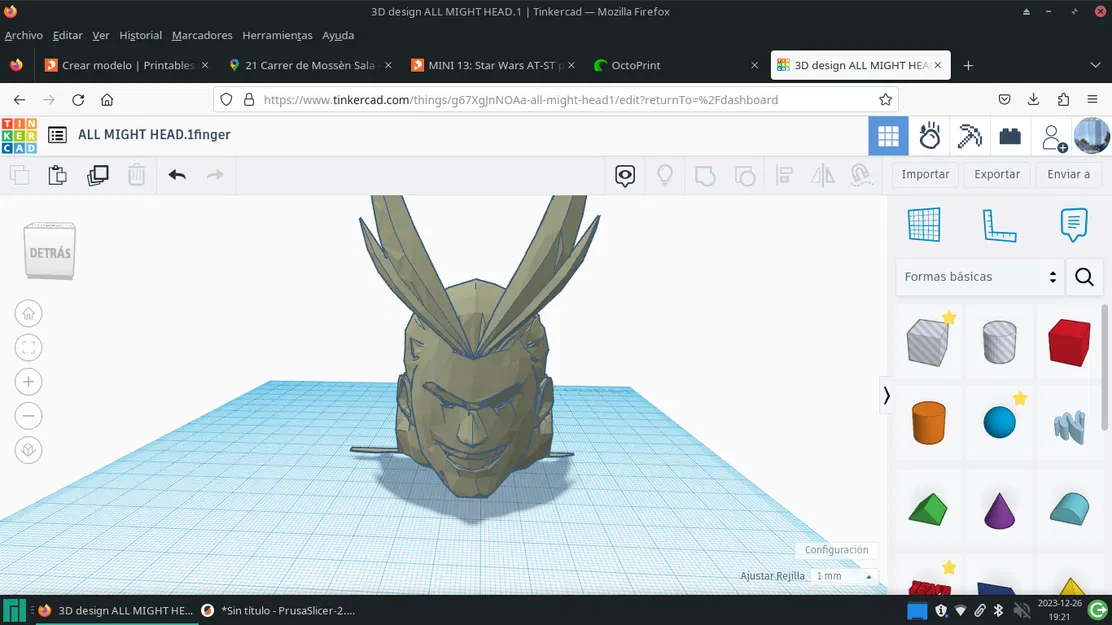Toggle the workplane view eye icon
1112x625 pixels.
(624, 175)
